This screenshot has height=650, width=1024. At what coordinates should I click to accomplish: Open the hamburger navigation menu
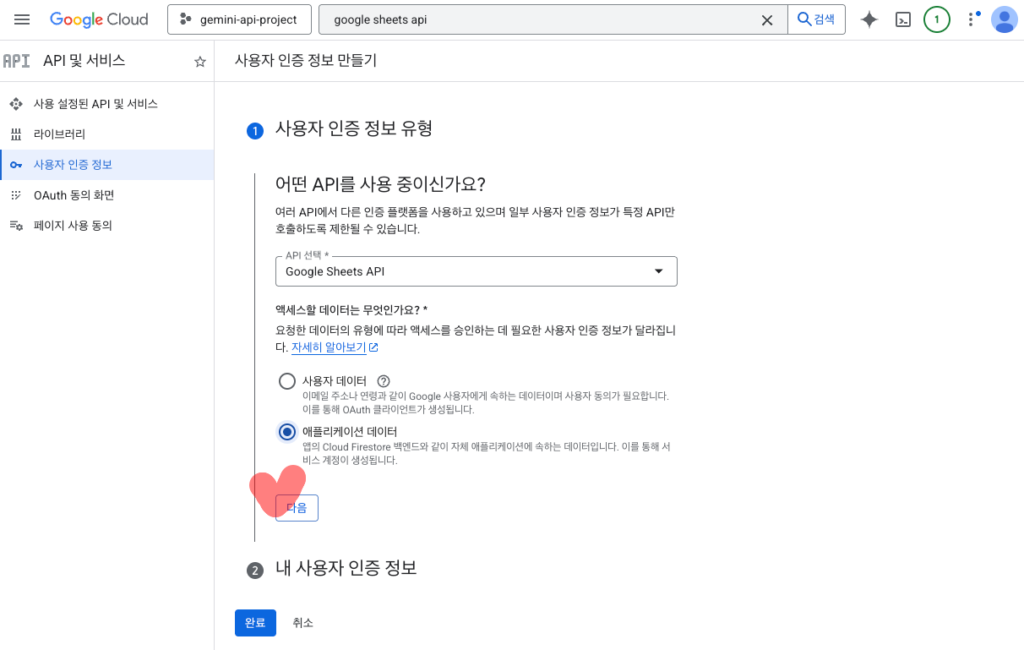[x=22, y=20]
